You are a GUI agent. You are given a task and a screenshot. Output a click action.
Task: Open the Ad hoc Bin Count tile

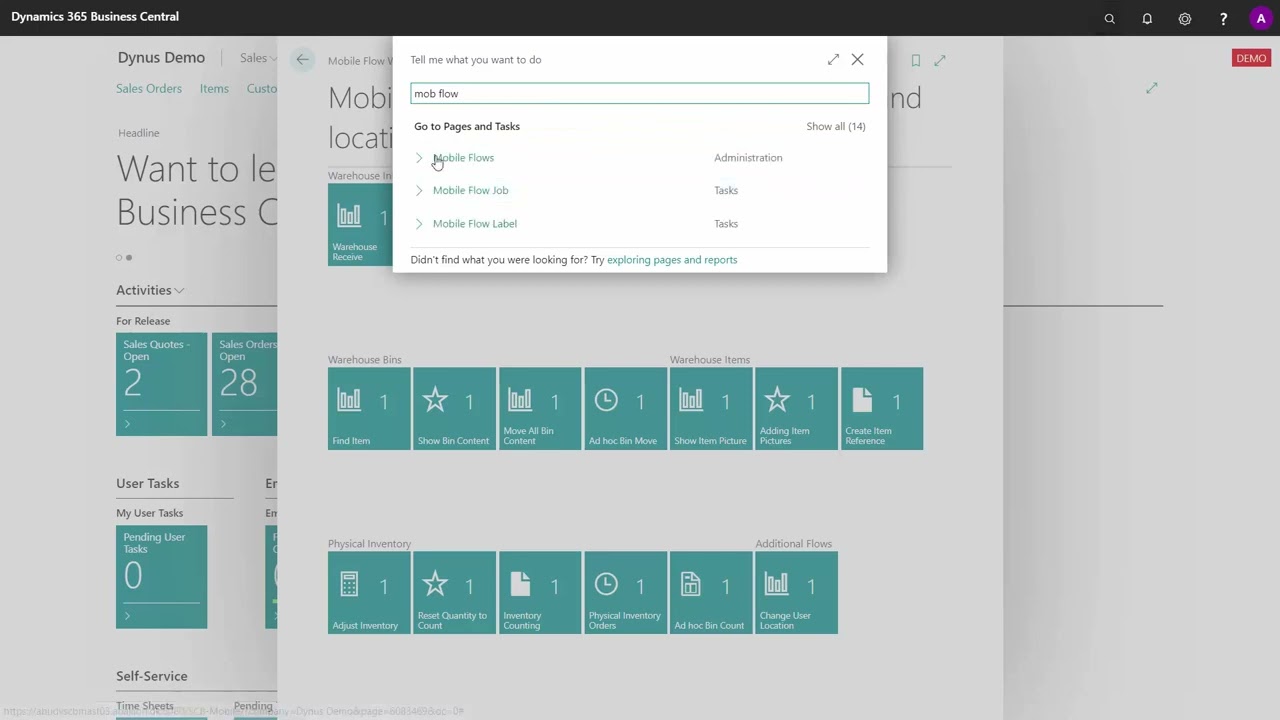(x=711, y=592)
